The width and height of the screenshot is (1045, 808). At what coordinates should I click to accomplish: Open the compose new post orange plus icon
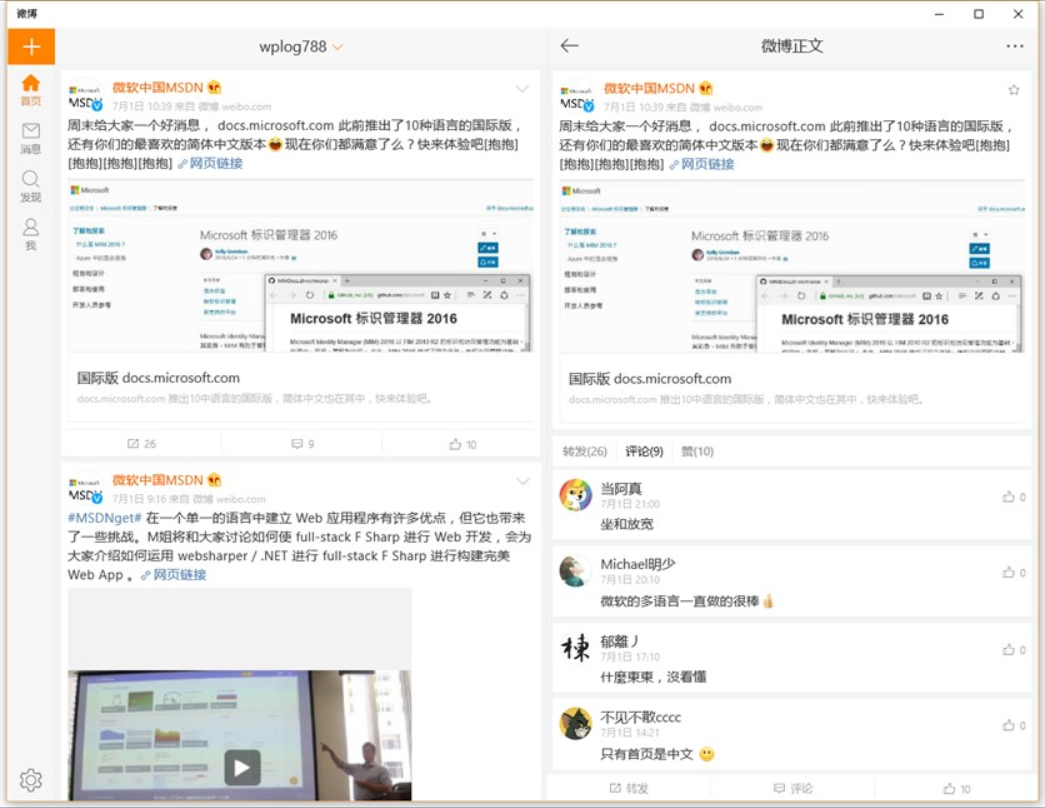click(31, 46)
